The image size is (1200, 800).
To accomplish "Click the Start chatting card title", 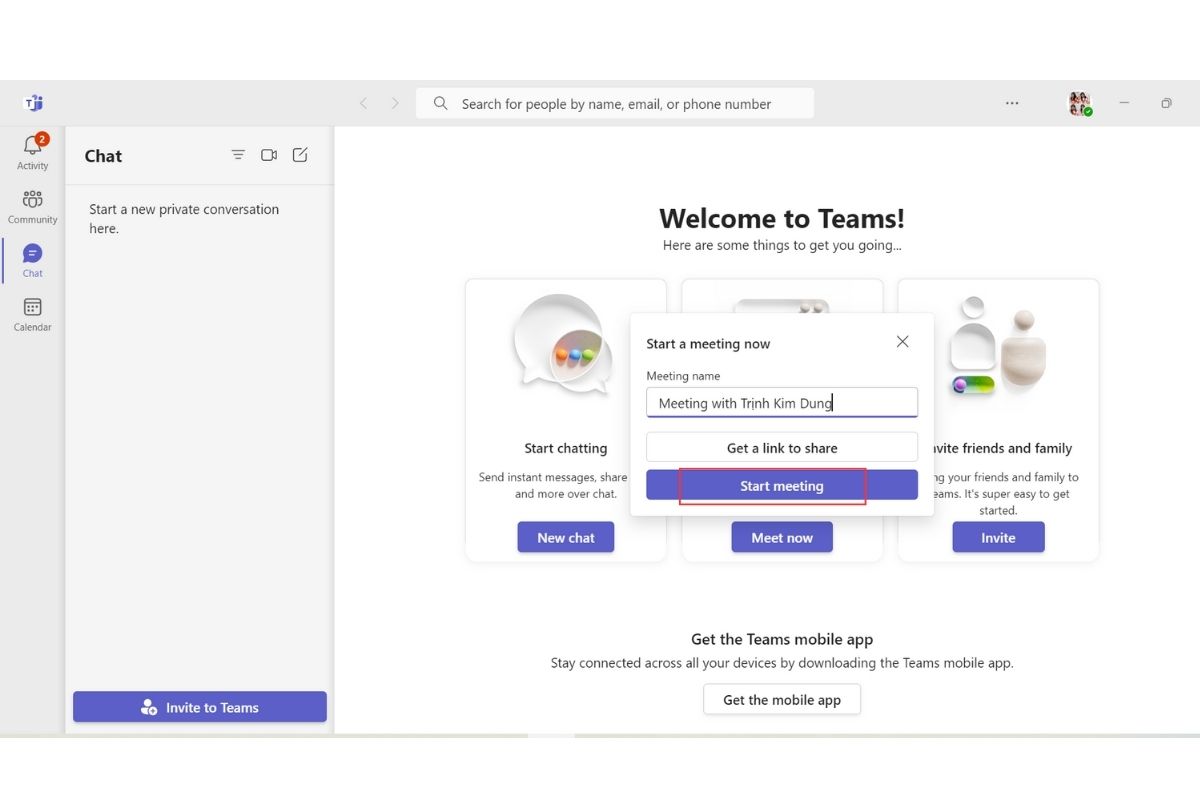I will [566, 448].
